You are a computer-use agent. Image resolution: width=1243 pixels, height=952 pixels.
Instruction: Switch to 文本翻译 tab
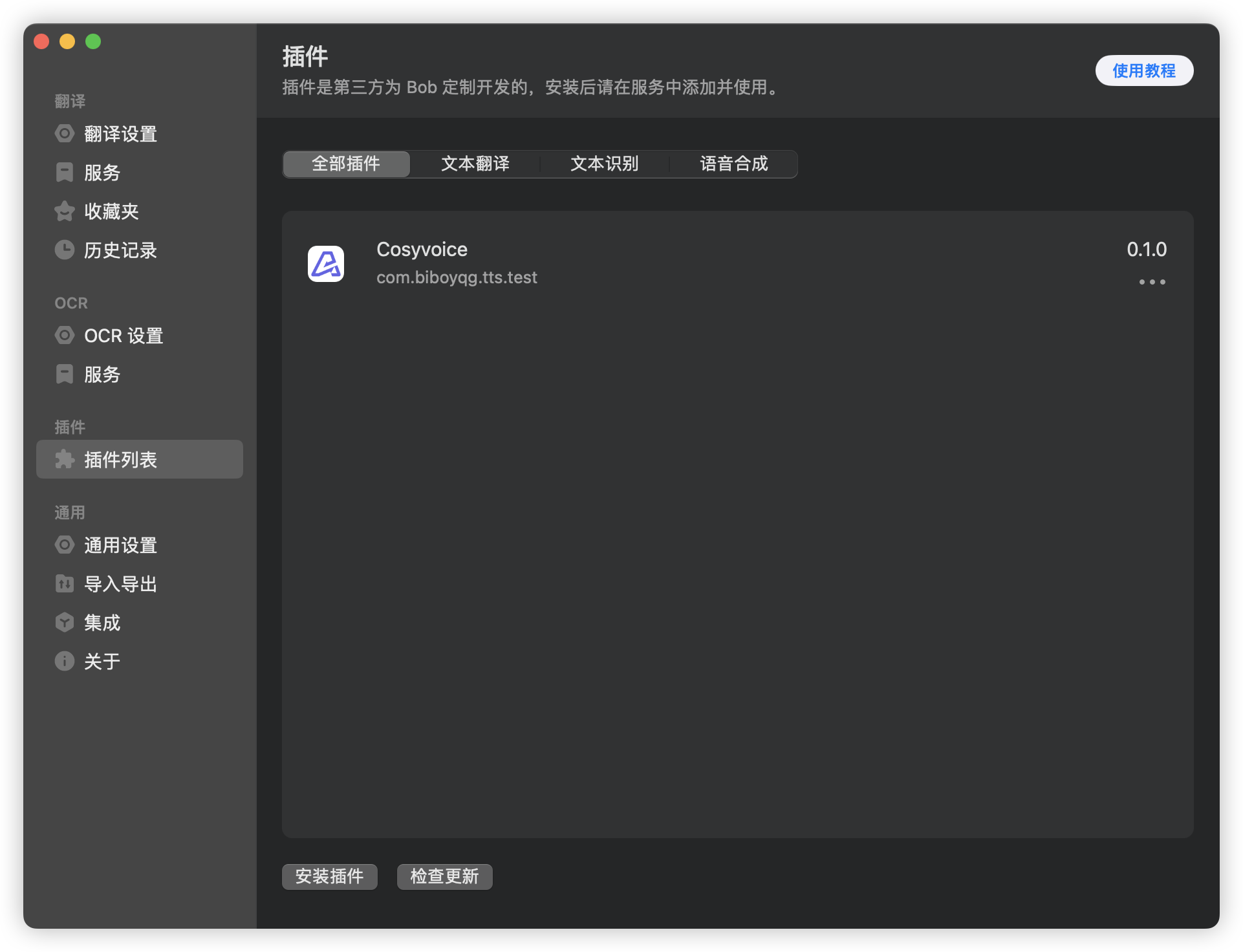(475, 164)
